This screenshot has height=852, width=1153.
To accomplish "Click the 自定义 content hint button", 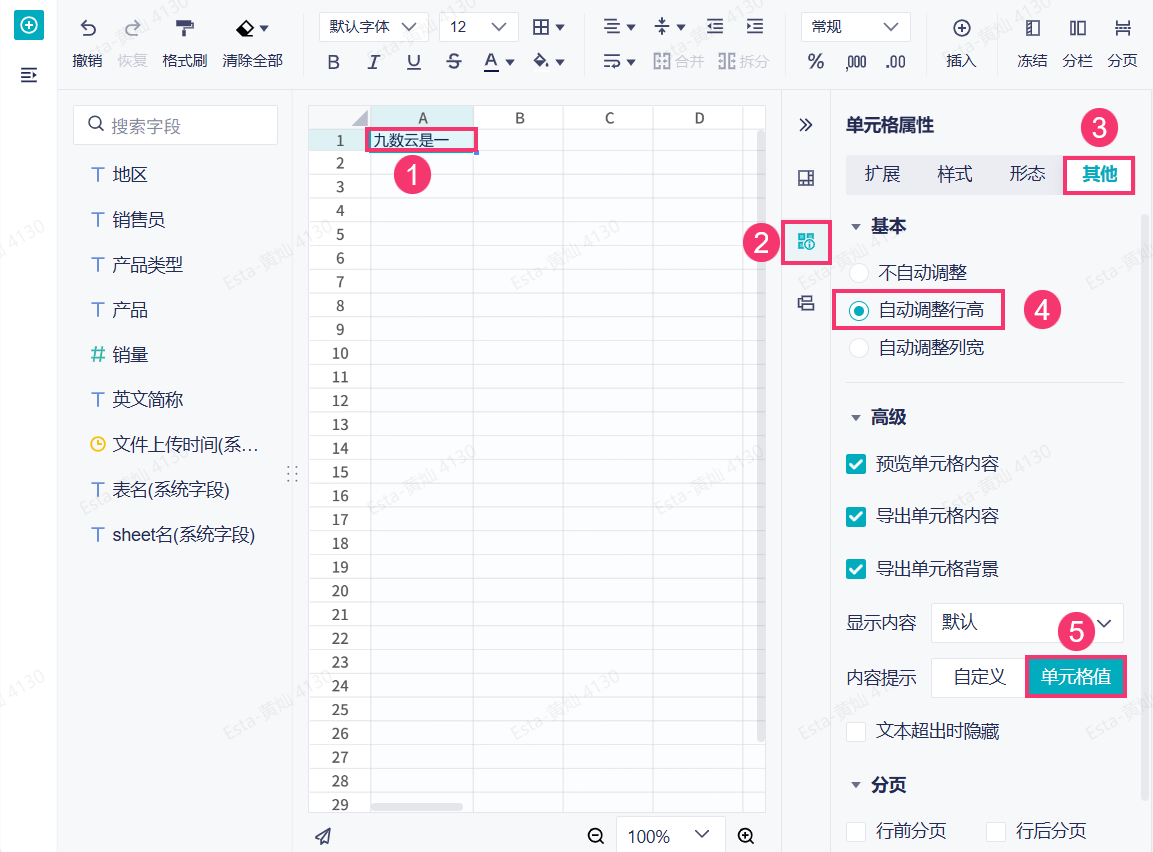I will pyautogui.click(x=979, y=677).
